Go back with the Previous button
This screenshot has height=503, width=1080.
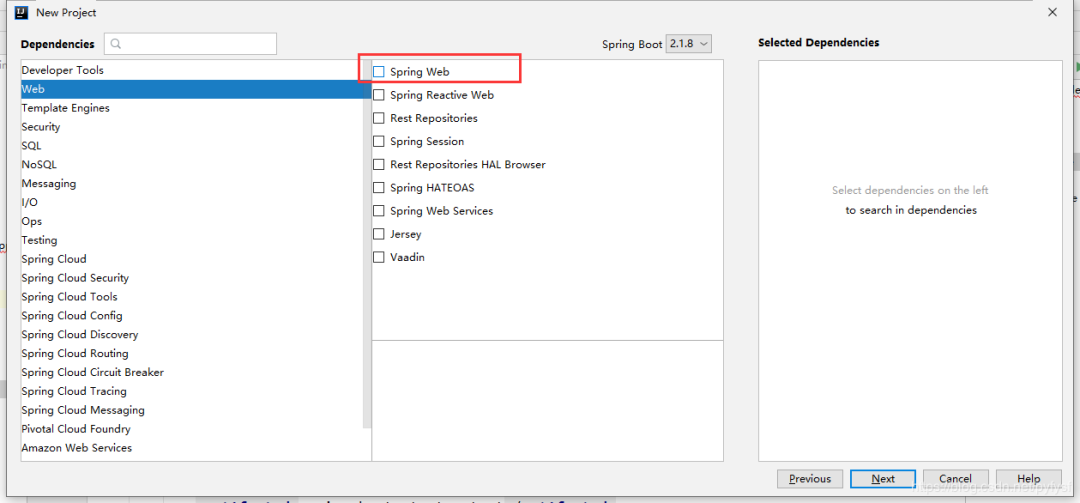tap(810, 479)
